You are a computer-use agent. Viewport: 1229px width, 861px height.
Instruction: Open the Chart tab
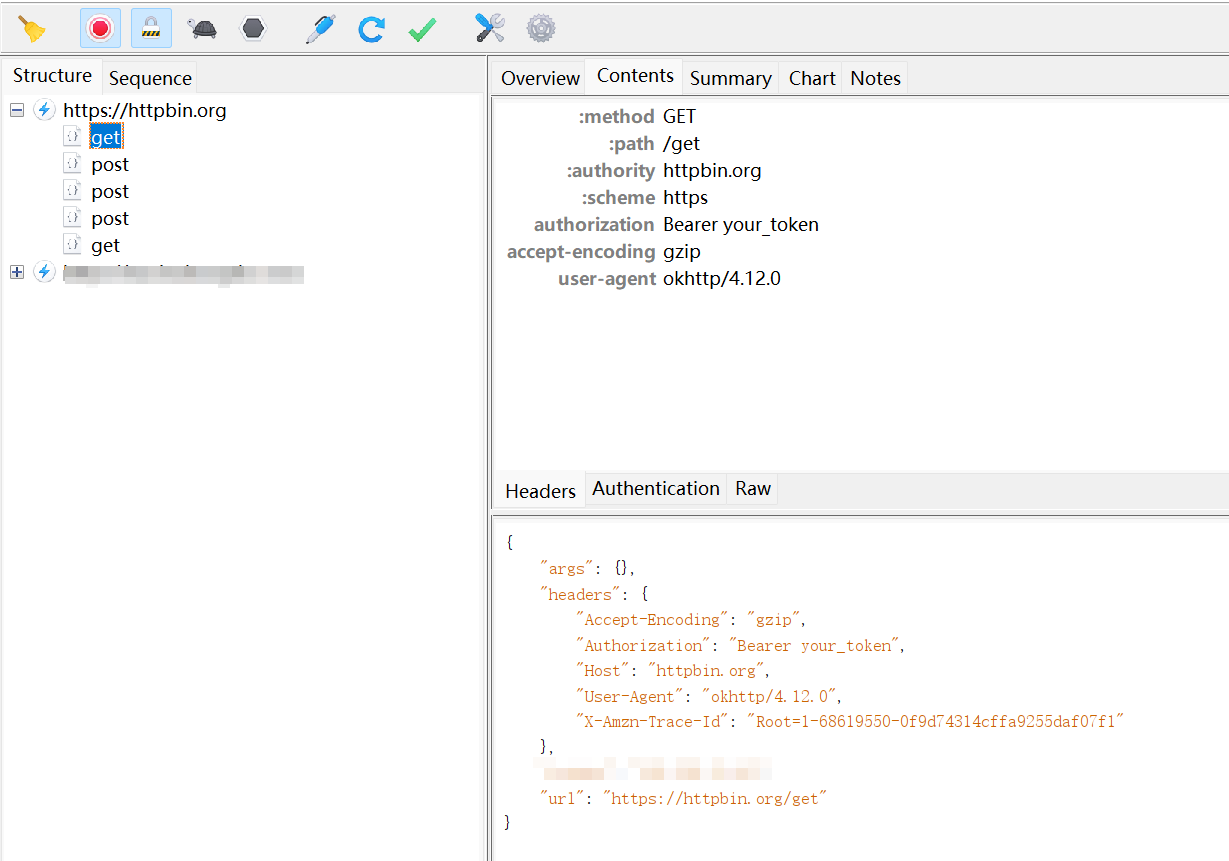(x=812, y=78)
